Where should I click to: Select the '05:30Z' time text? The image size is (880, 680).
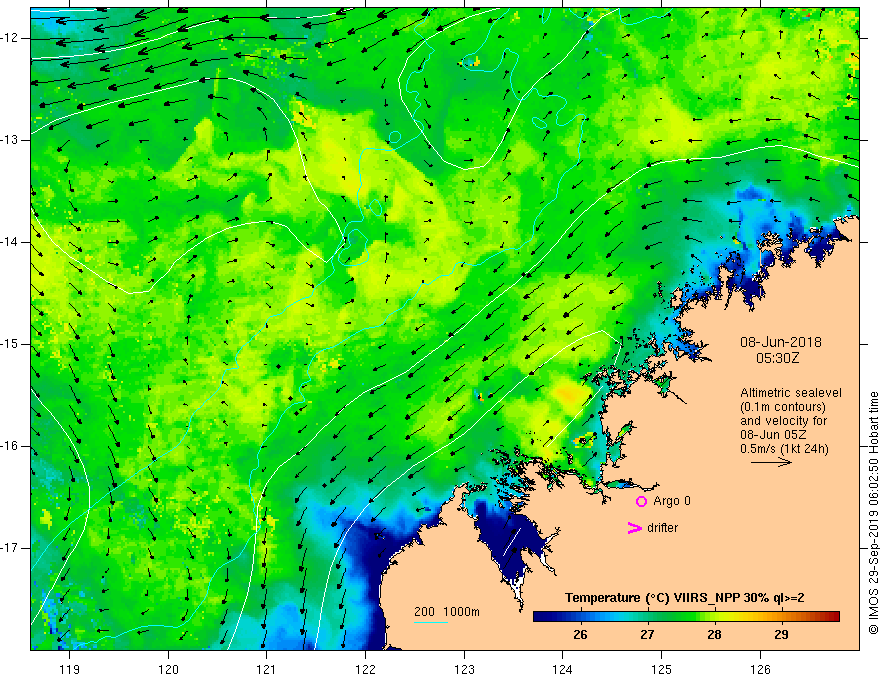(x=777, y=358)
